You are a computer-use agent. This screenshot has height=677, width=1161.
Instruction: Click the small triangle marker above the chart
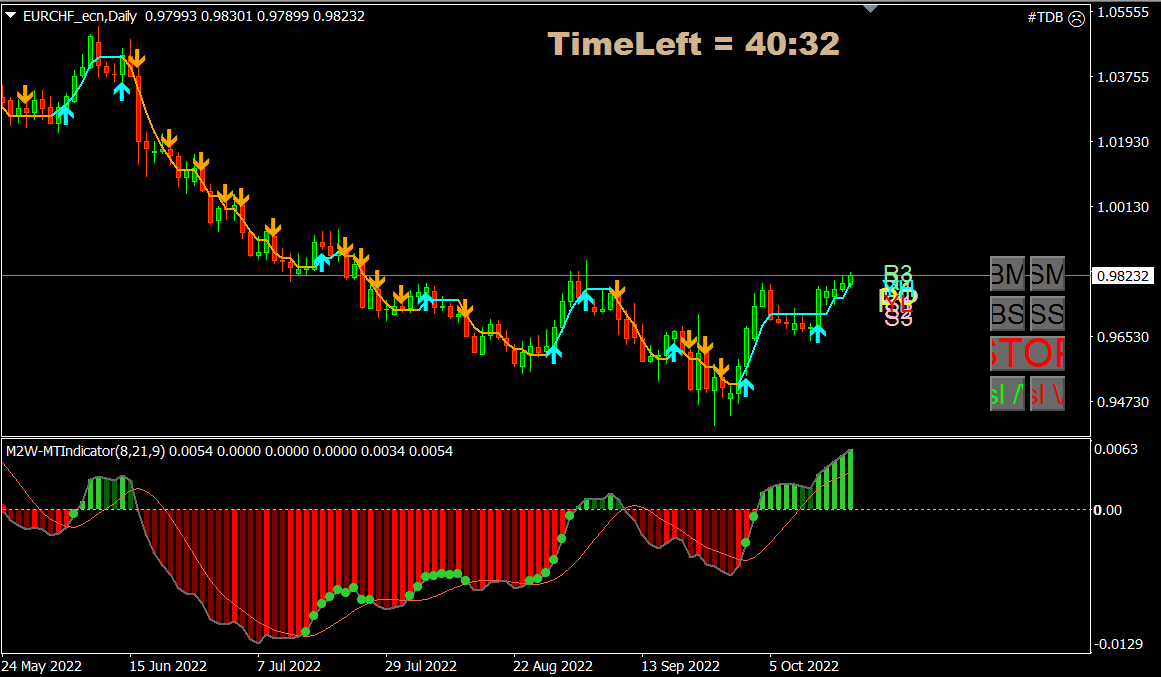[870, 7]
